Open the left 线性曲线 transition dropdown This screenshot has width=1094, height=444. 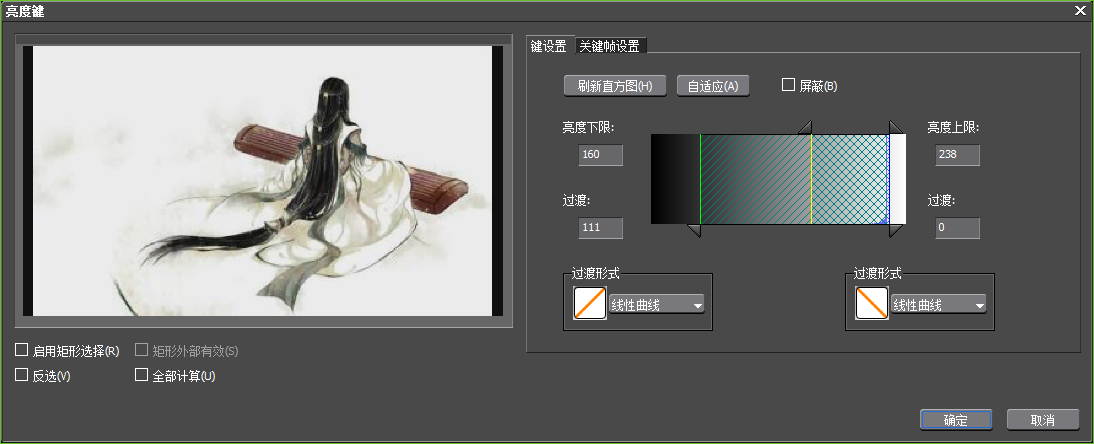point(656,305)
